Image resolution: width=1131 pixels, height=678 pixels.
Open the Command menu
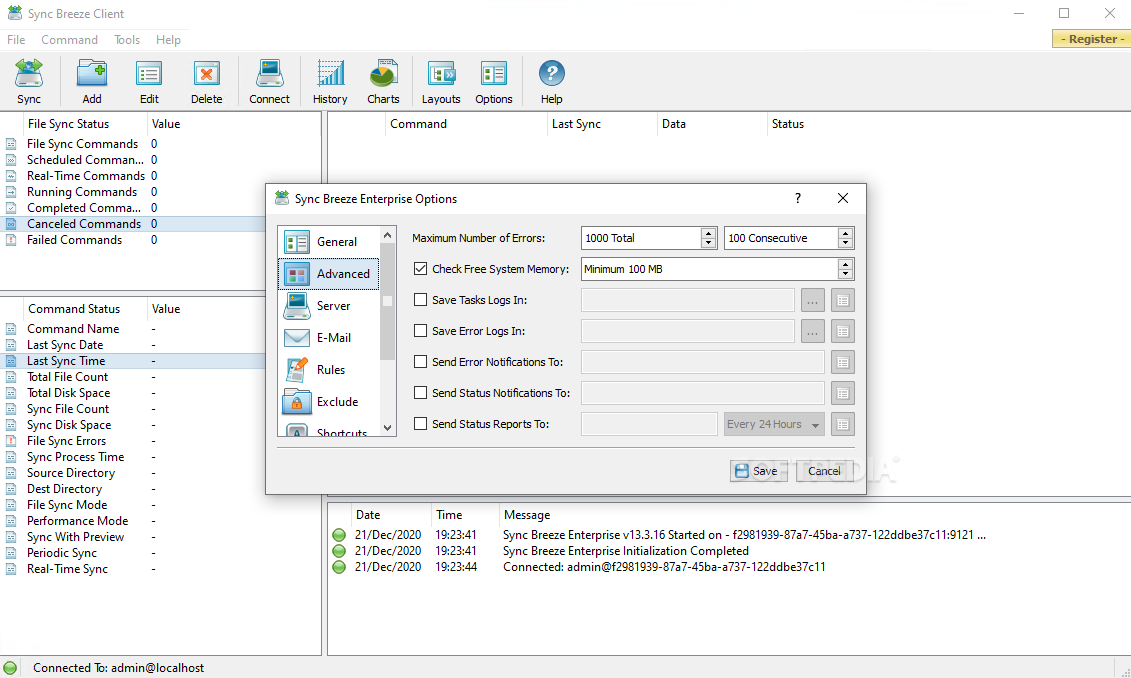point(69,40)
